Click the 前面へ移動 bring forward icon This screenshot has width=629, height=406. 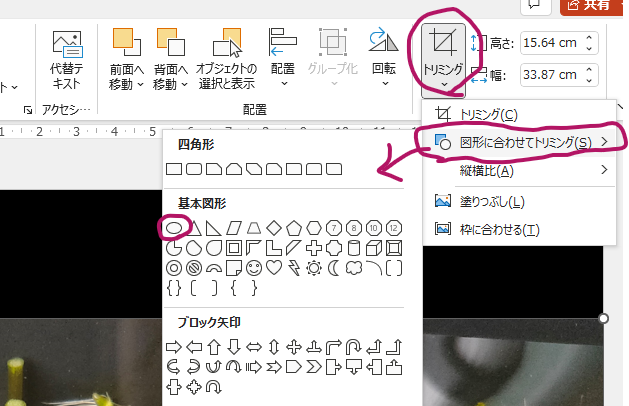tap(126, 42)
